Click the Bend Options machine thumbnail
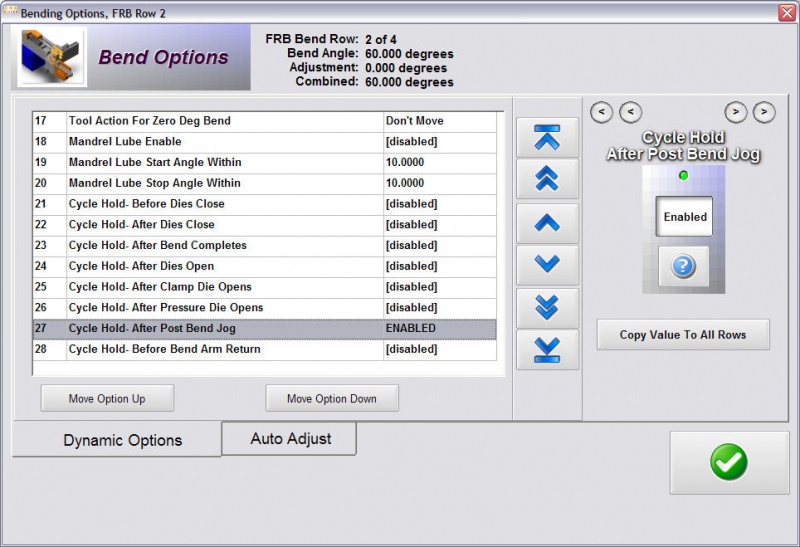This screenshot has height=547, width=800. point(52,57)
